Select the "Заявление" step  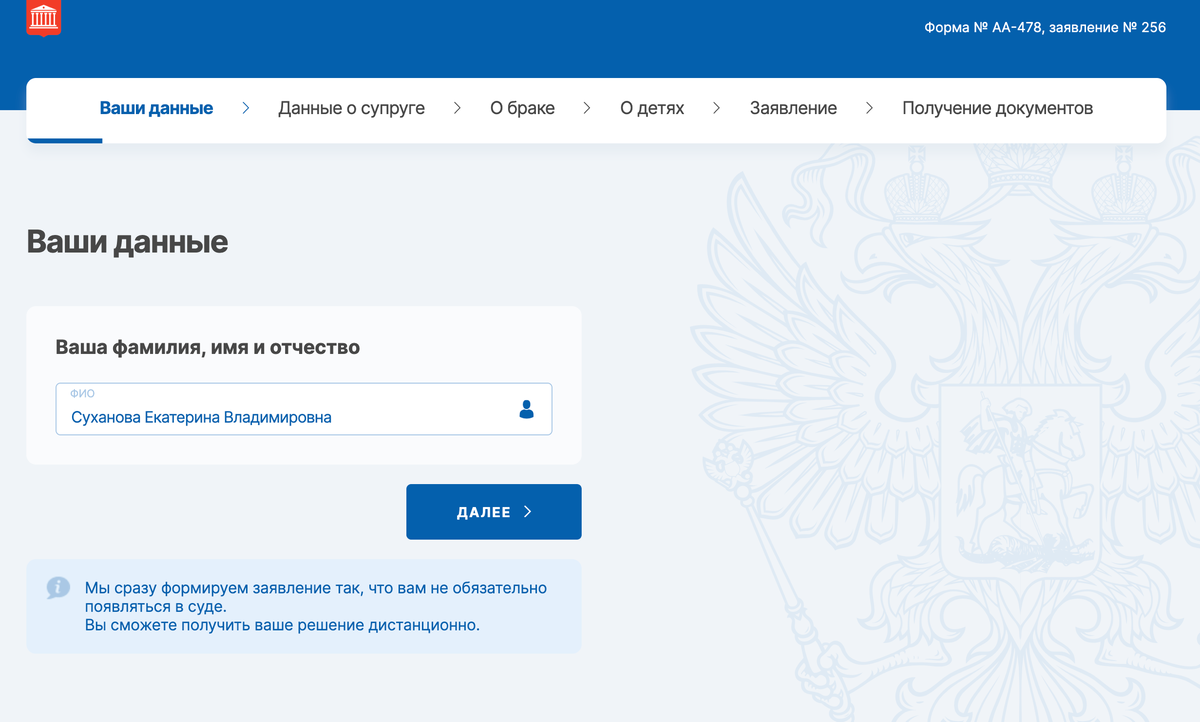pyautogui.click(x=793, y=108)
